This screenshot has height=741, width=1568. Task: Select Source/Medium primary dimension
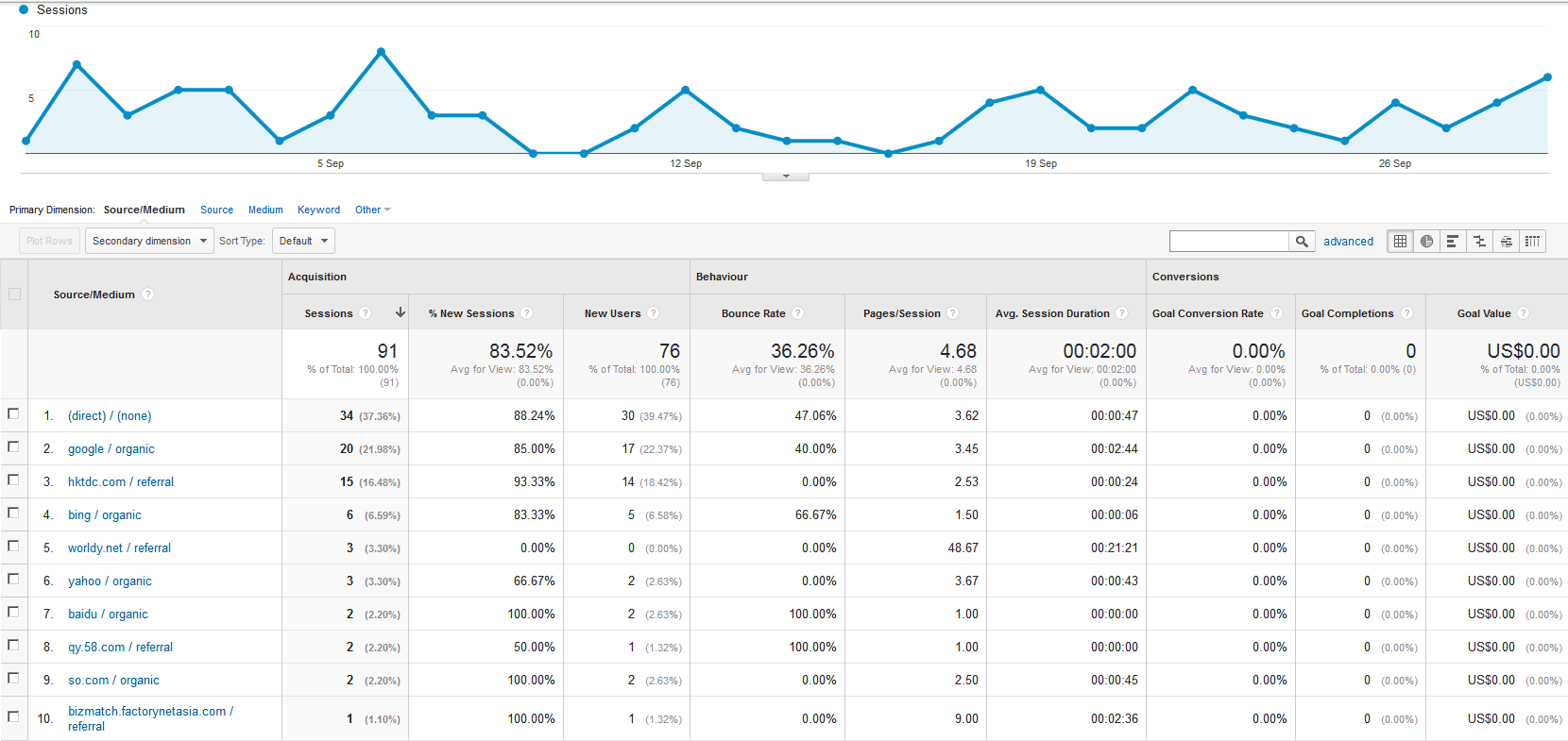(144, 210)
